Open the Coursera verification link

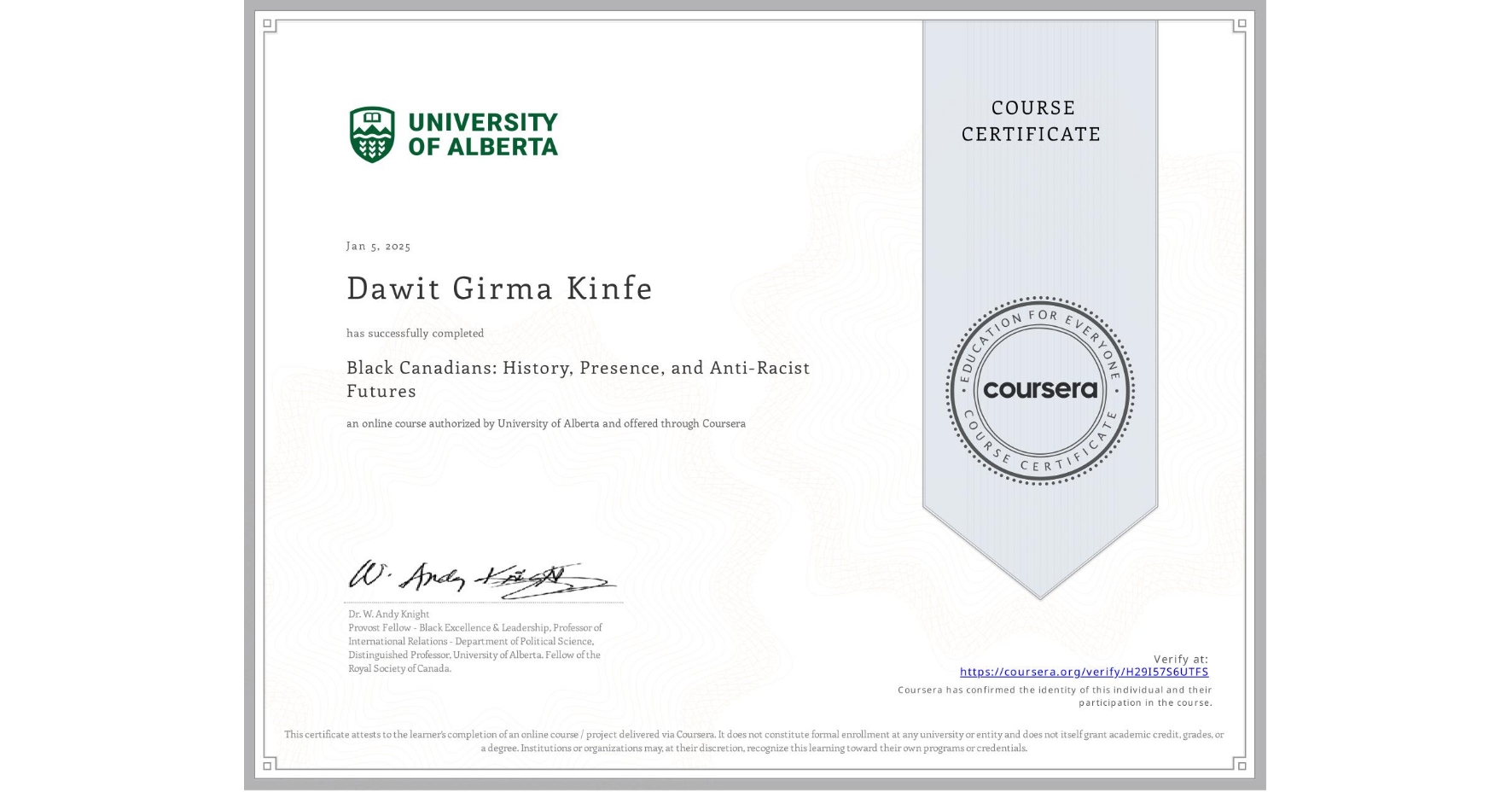click(x=1084, y=672)
